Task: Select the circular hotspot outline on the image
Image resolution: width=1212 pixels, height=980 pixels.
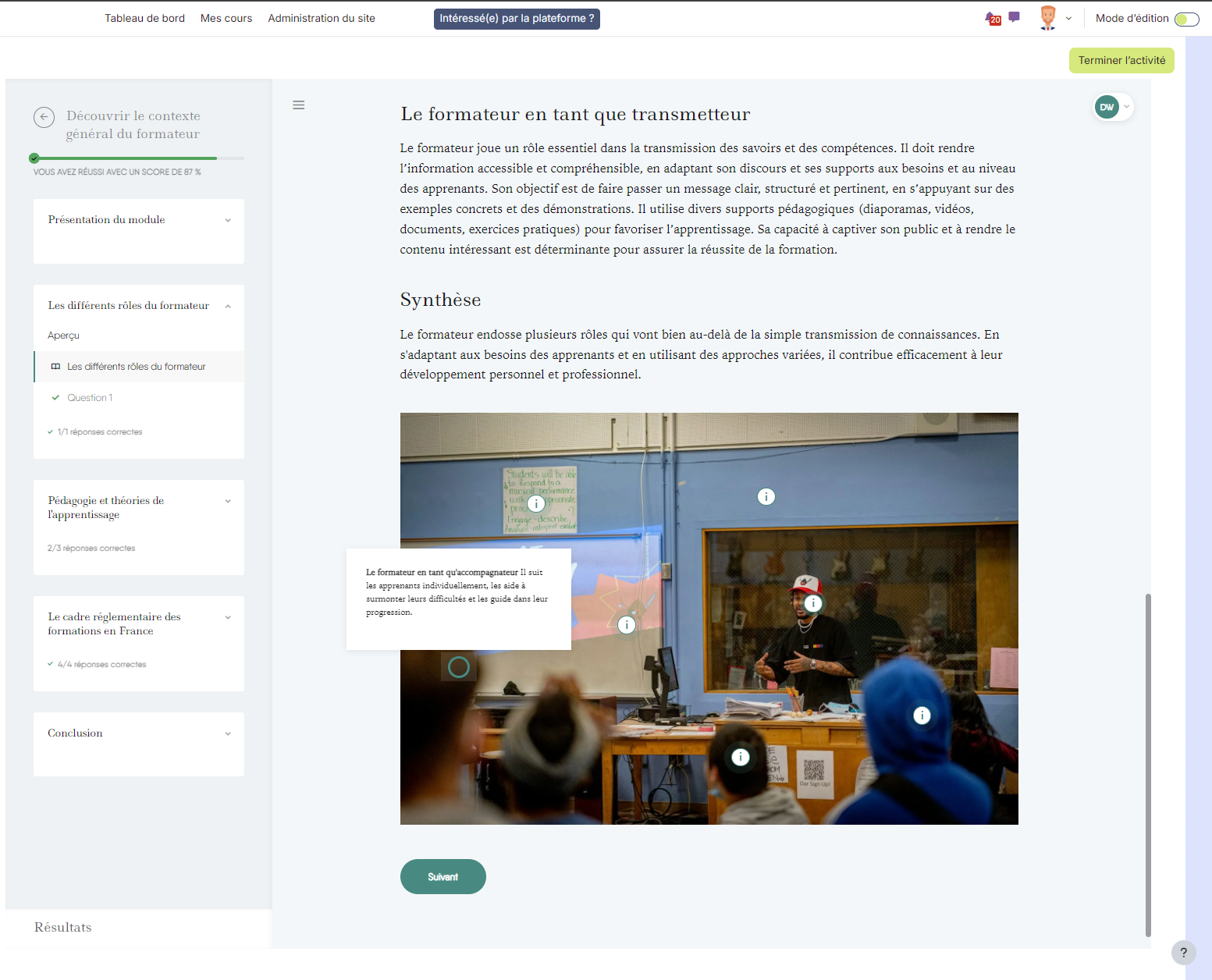Action: tap(458, 667)
